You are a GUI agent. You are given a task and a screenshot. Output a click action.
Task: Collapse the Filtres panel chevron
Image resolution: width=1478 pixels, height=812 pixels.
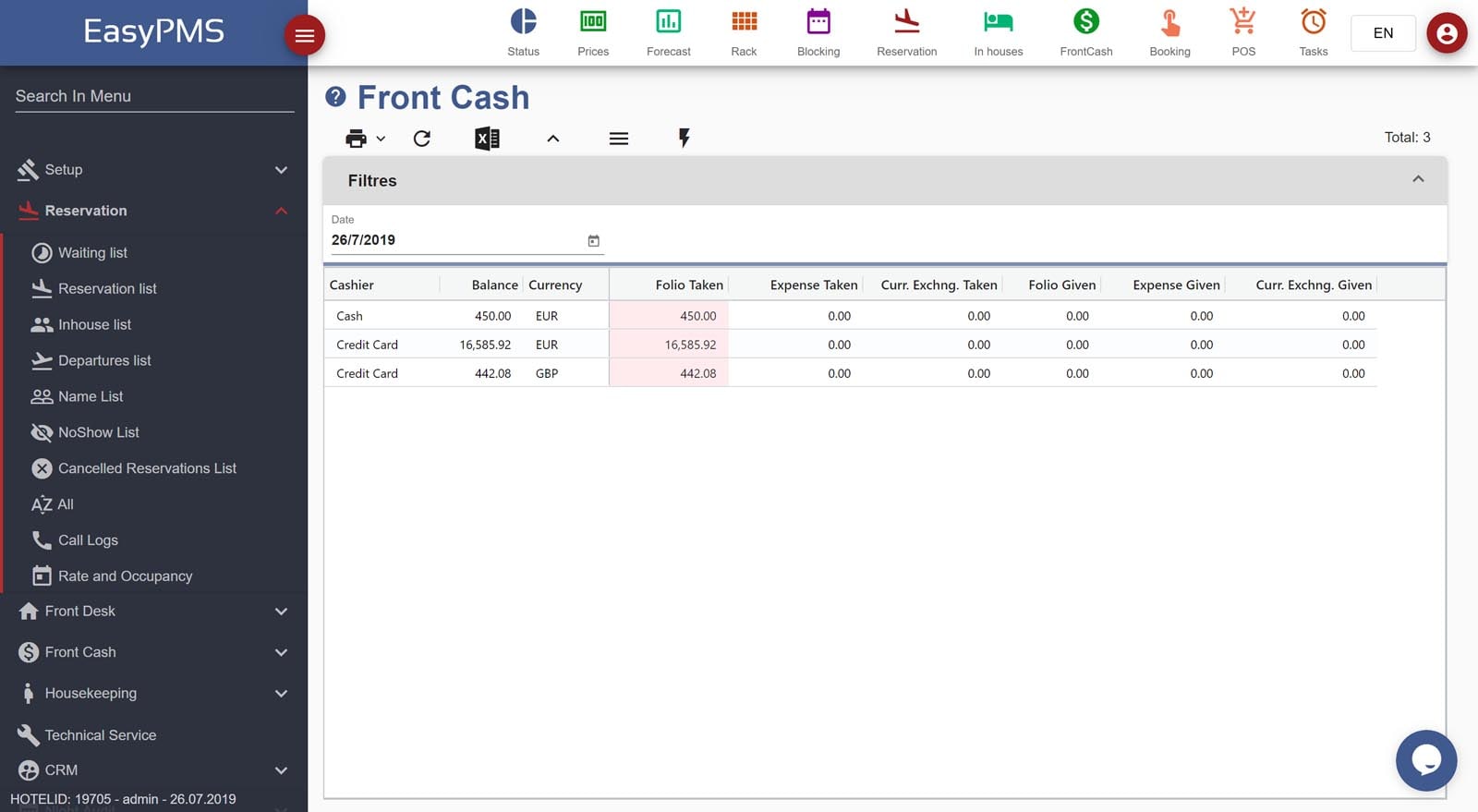tap(1418, 179)
